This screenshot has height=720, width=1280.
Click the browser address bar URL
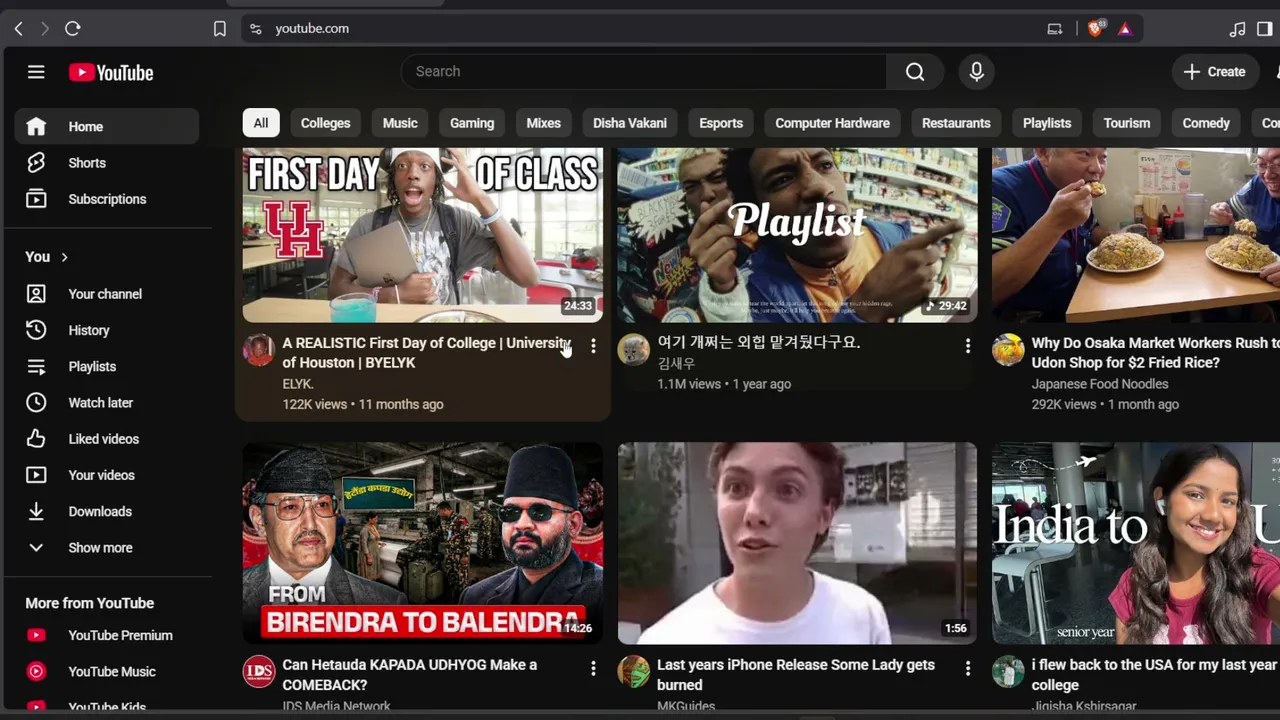pos(312,28)
